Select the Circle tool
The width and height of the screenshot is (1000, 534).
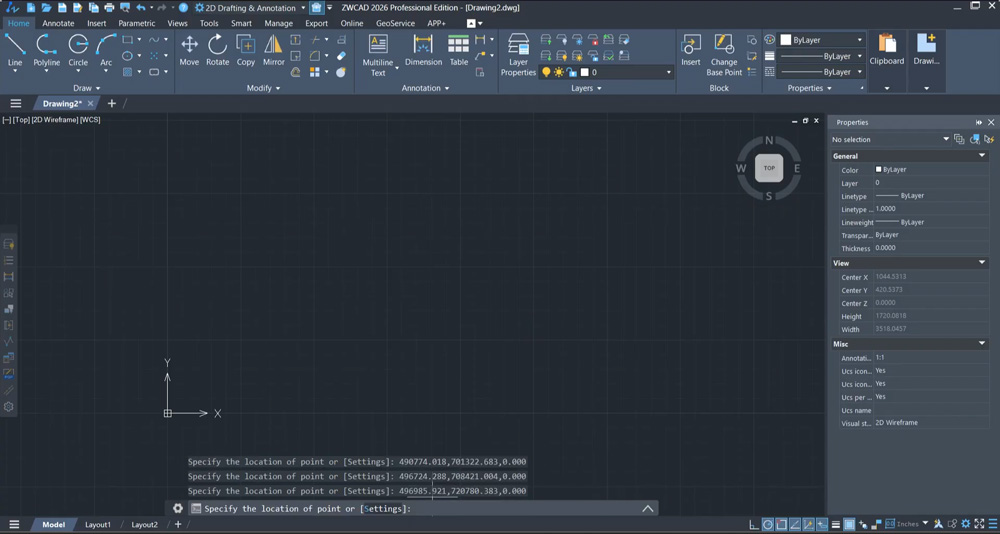[x=78, y=50]
